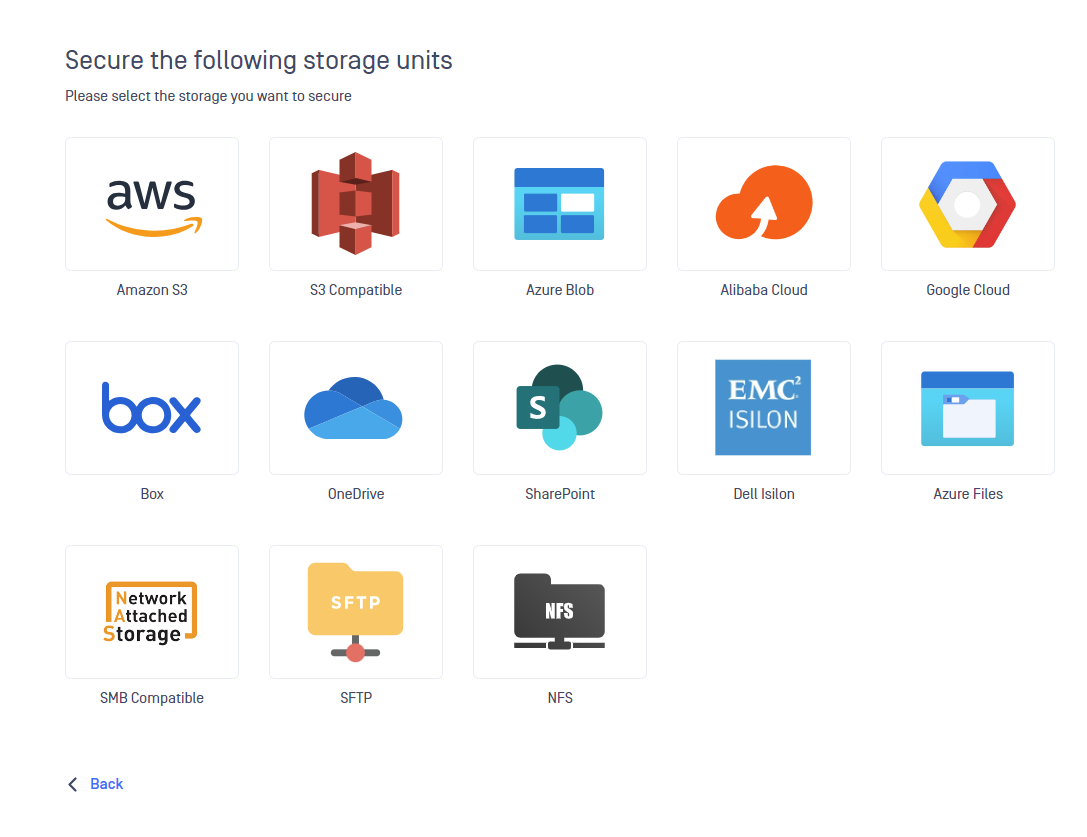Pick the NFS network folder icon
The height and width of the screenshot is (837, 1087).
pos(559,612)
